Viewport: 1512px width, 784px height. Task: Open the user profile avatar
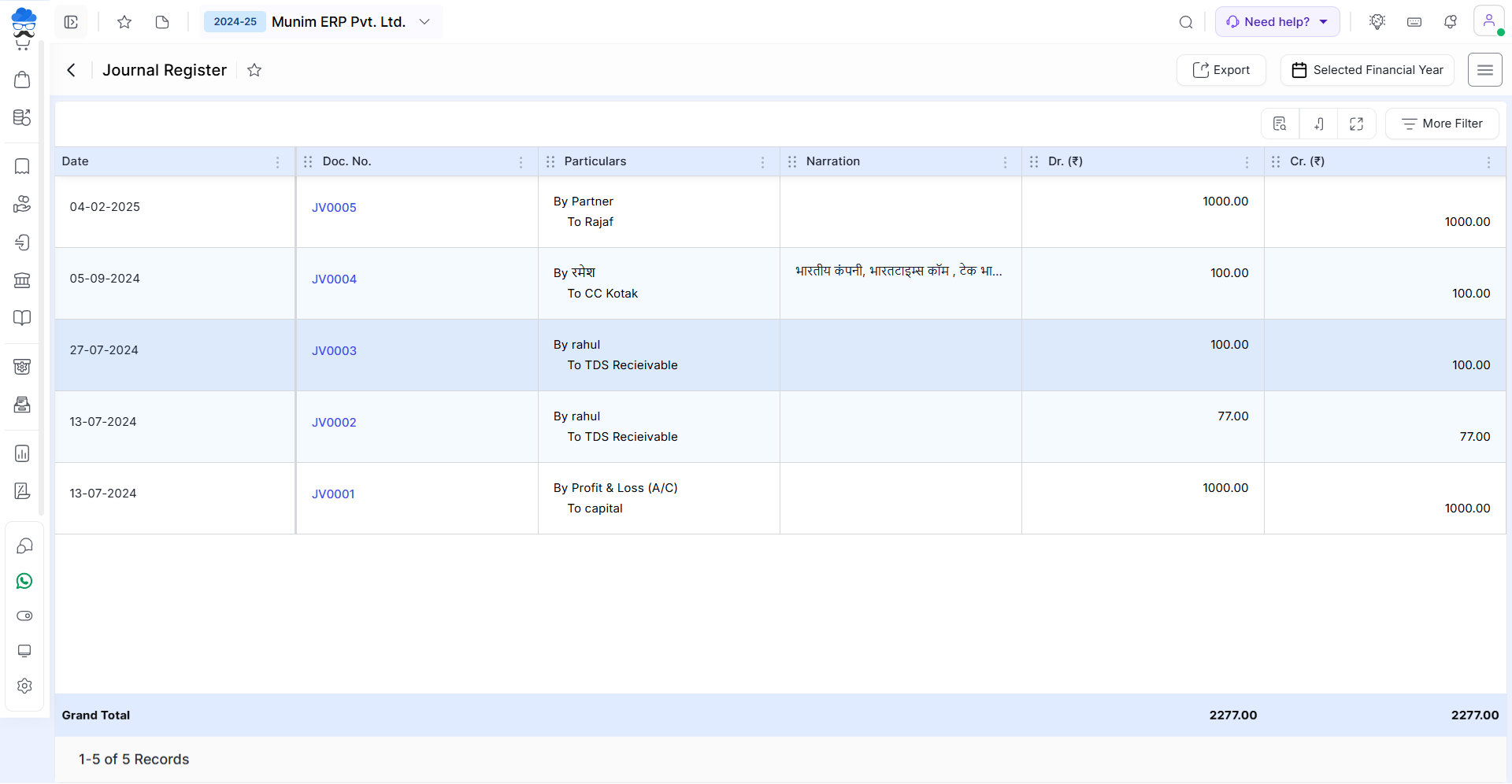click(x=1488, y=21)
